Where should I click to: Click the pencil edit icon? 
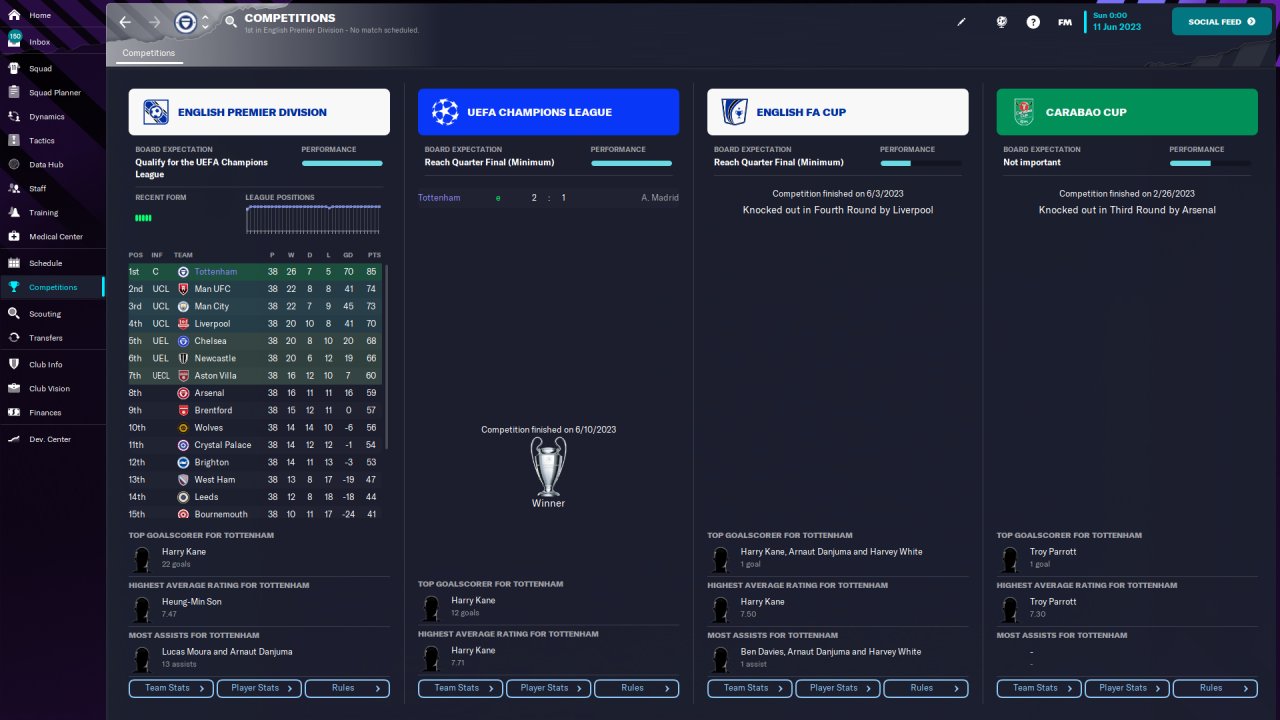pos(962,22)
